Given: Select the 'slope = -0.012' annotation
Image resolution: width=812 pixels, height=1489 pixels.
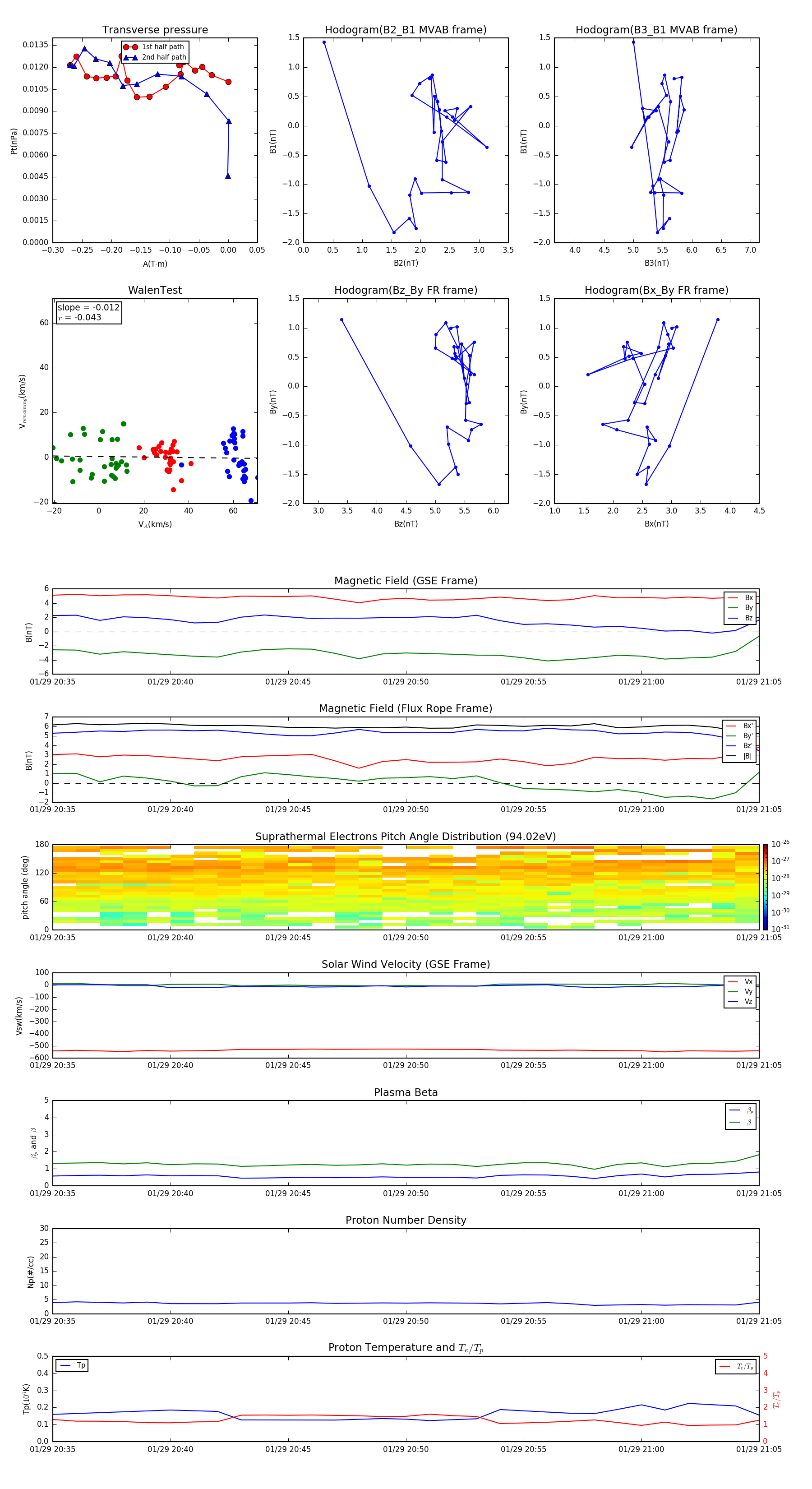Looking at the screenshot, I should tap(88, 308).
